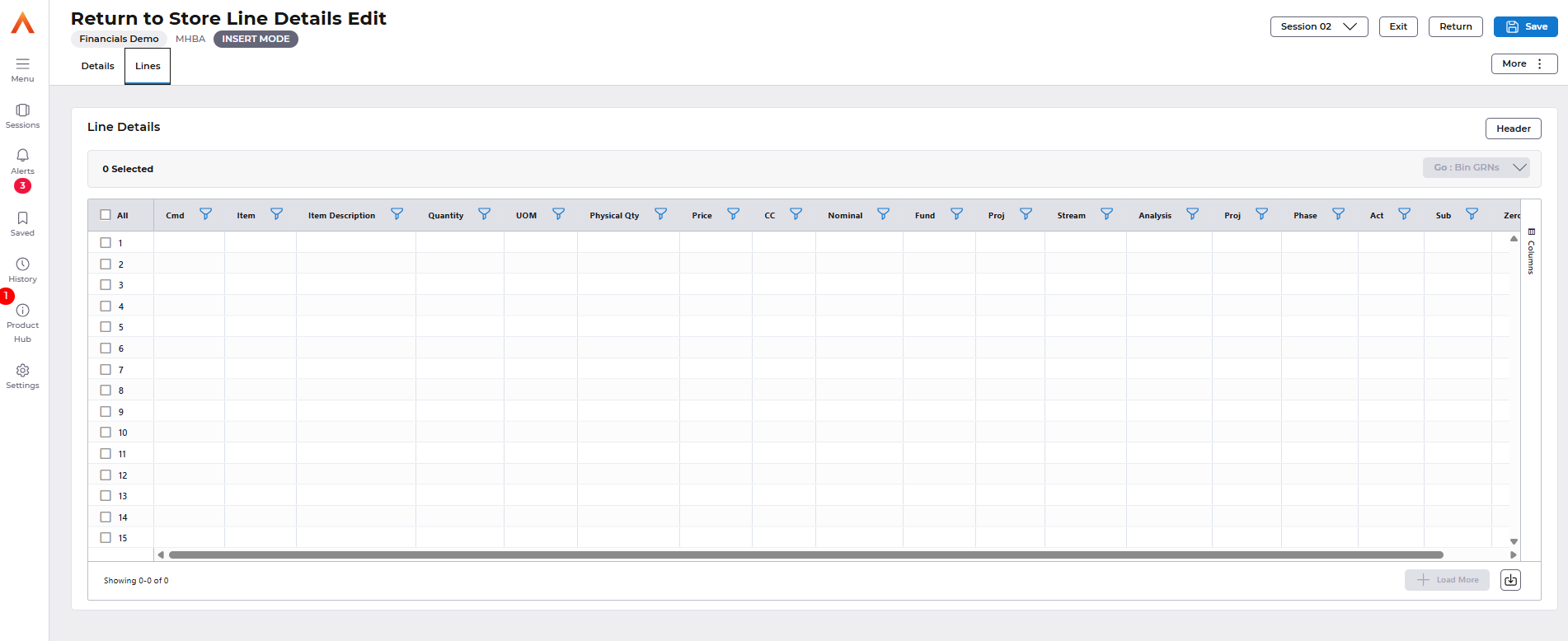The height and width of the screenshot is (641, 1568).
Task: Click the grid scroll-down arrow
Action: 1514,541
